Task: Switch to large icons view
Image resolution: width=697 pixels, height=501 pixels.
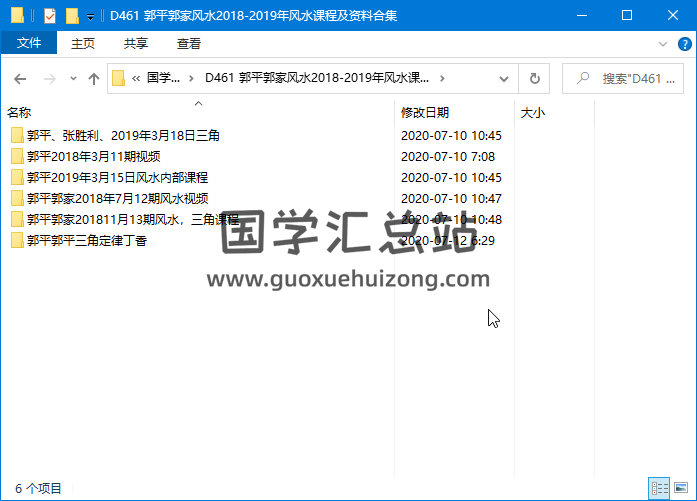Action: [681, 489]
